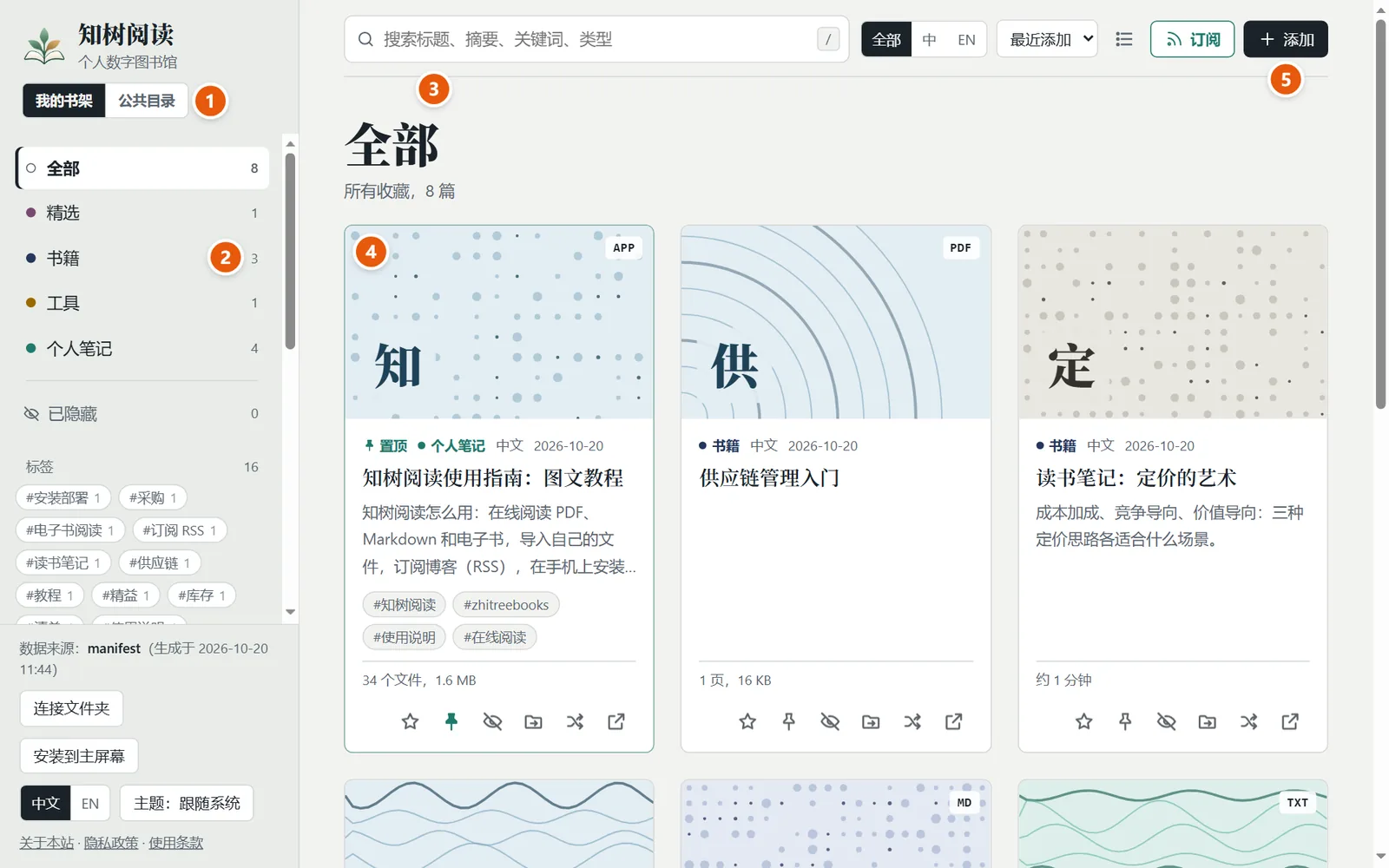Filter by tag #采购
Screen dimensions: 1389x868
(x=153, y=497)
